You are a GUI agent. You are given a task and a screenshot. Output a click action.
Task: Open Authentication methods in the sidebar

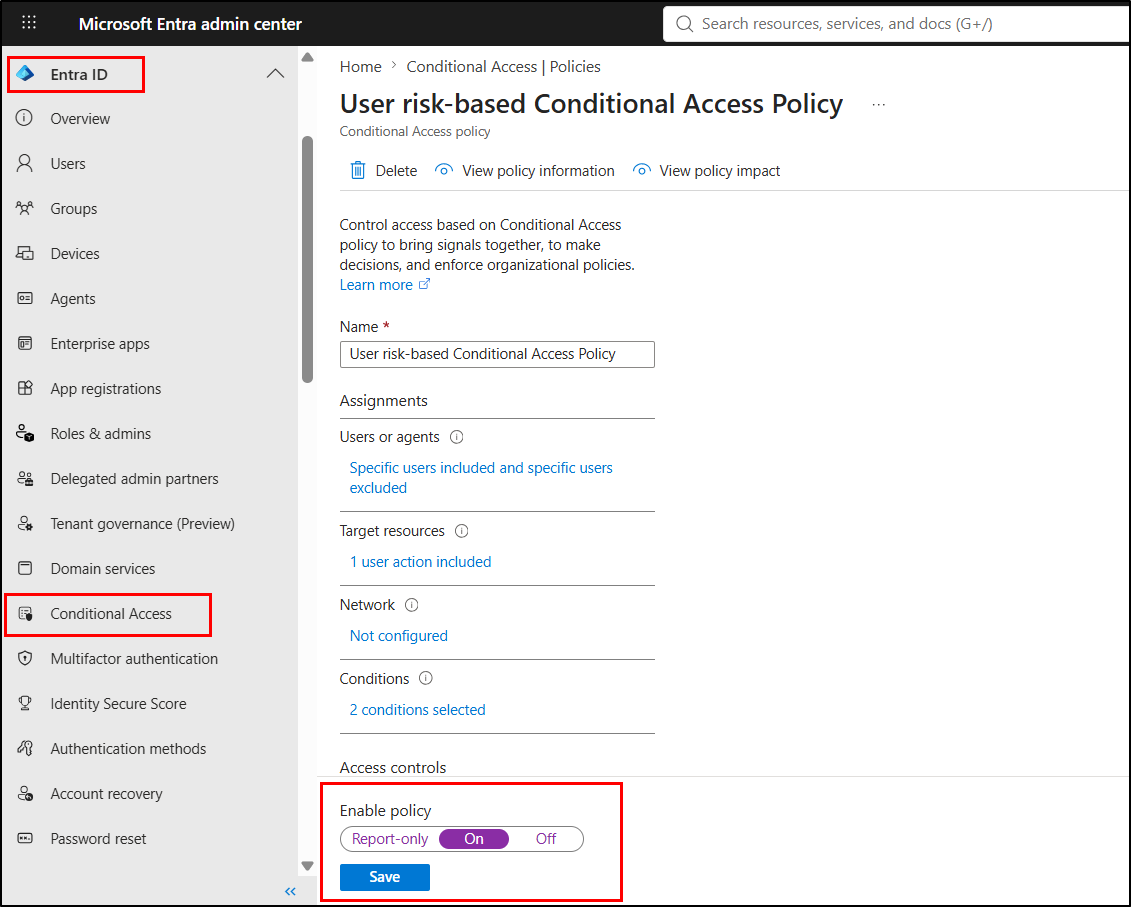click(128, 749)
